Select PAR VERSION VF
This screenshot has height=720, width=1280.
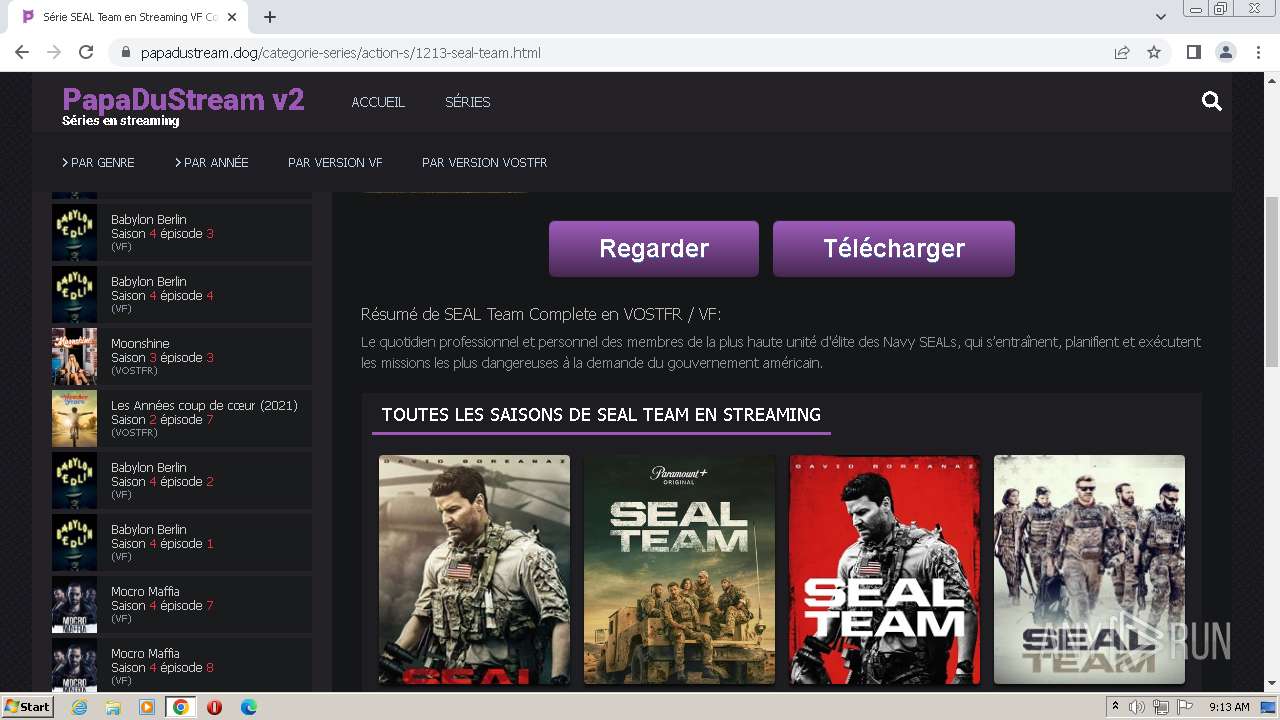pyautogui.click(x=335, y=162)
